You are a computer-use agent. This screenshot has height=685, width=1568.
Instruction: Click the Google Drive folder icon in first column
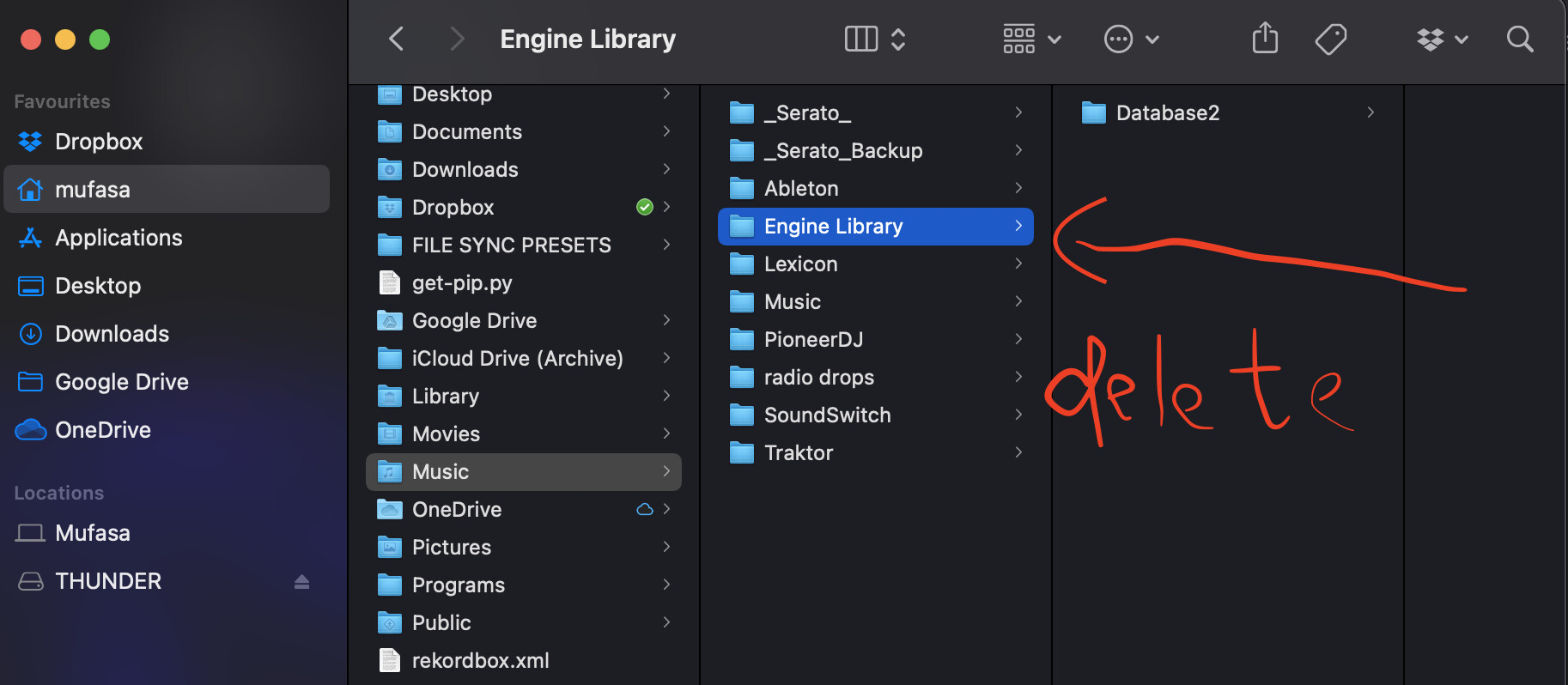click(x=390, y=321)
